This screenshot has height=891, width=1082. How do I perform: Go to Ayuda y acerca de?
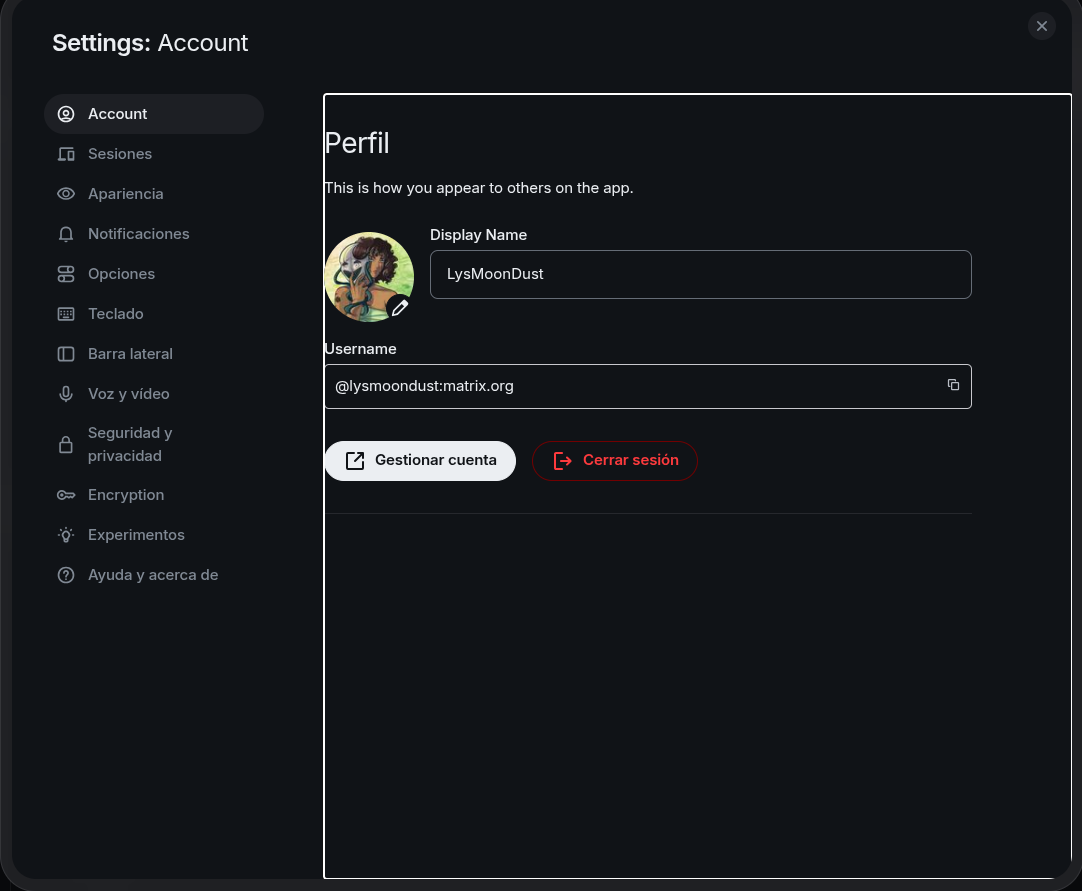[152, 575]
